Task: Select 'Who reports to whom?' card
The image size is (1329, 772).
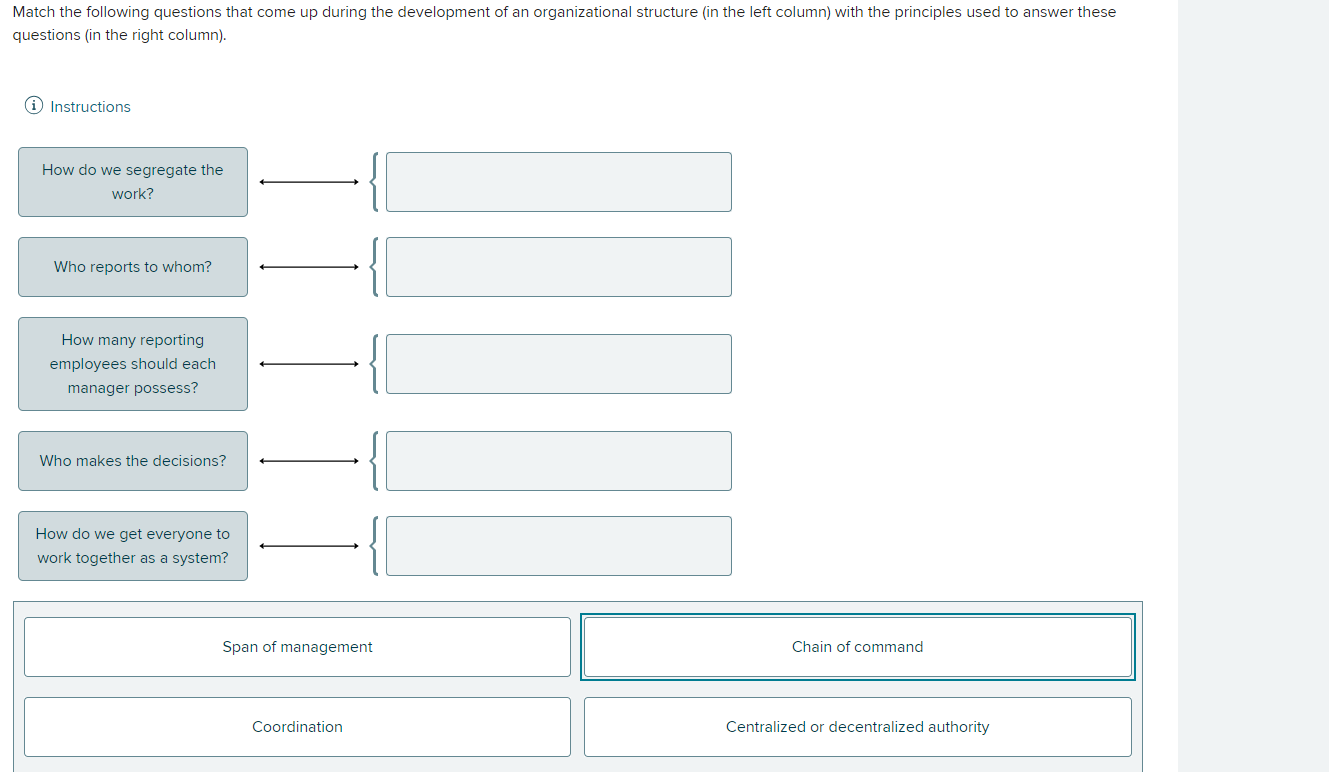Action: pos(133,267)
